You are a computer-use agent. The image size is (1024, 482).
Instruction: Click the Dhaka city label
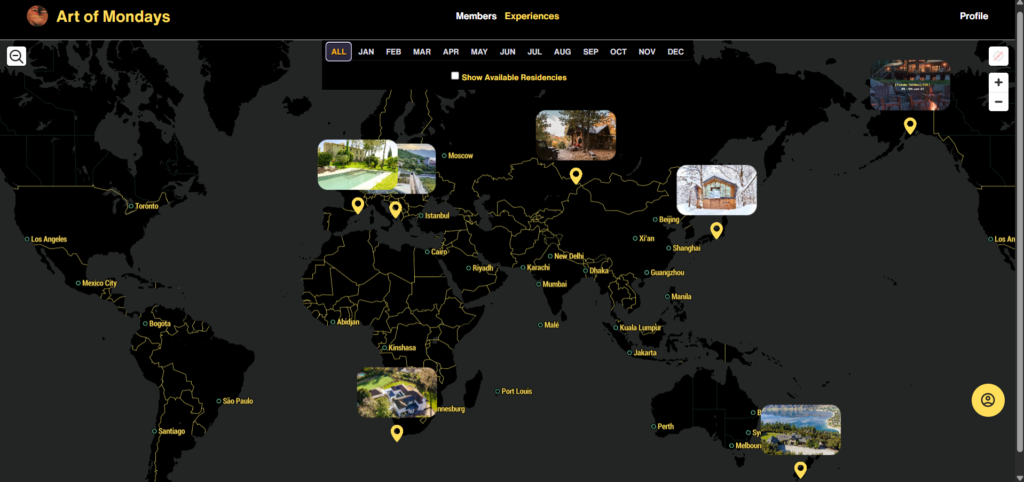click(599, 270)
